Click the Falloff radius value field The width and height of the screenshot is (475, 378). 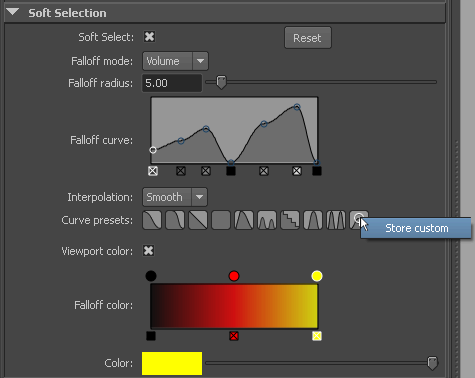pos(172,83)
